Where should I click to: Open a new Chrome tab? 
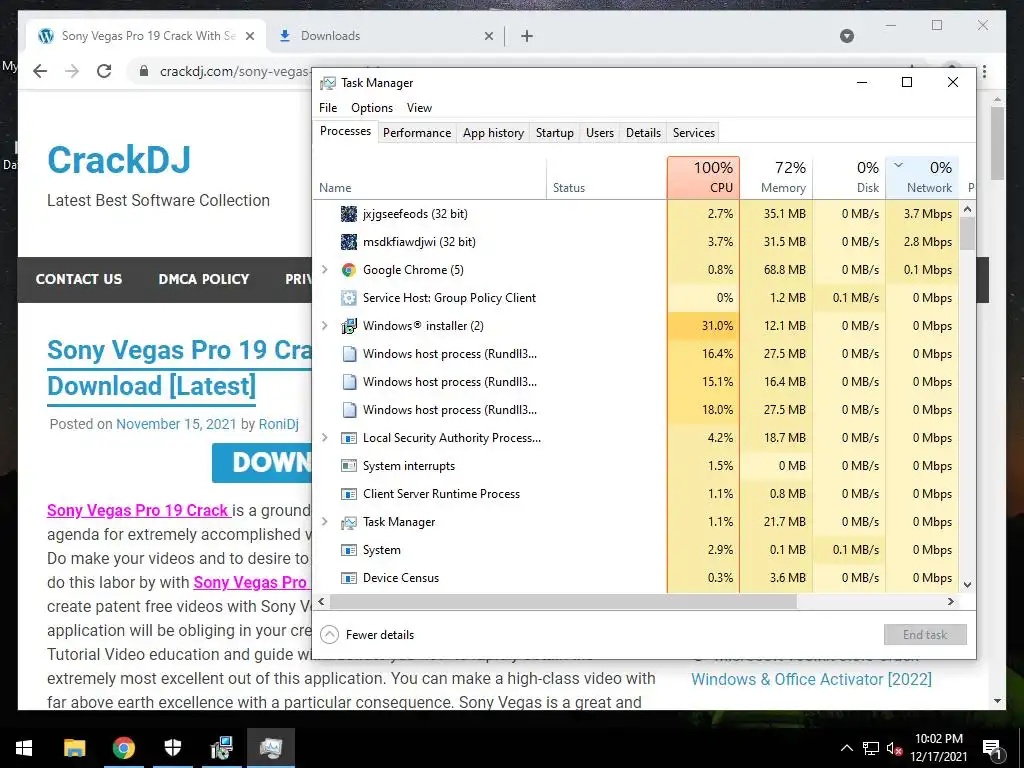coord(527,36)
